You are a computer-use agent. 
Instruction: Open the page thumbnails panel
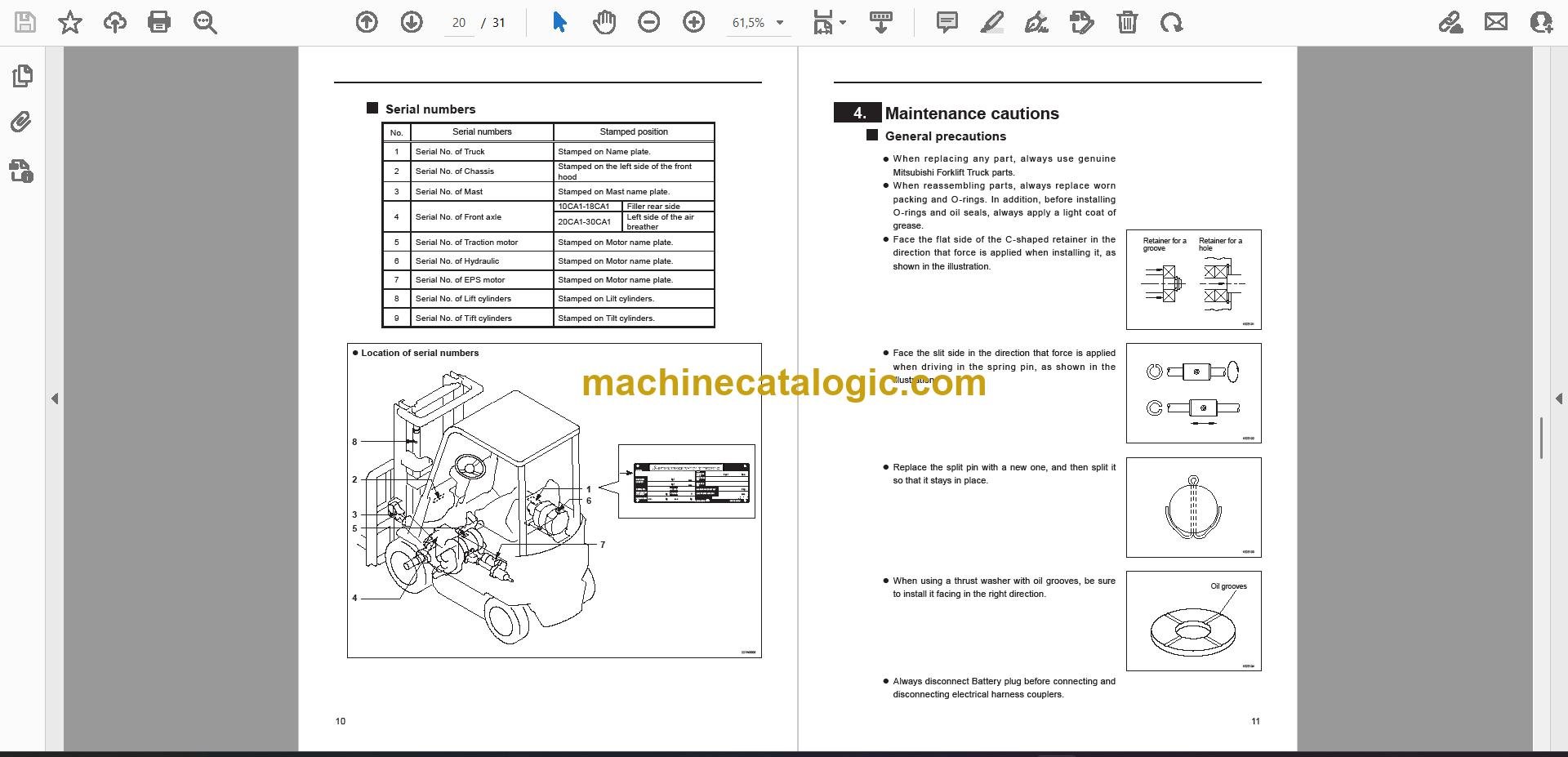22,76
